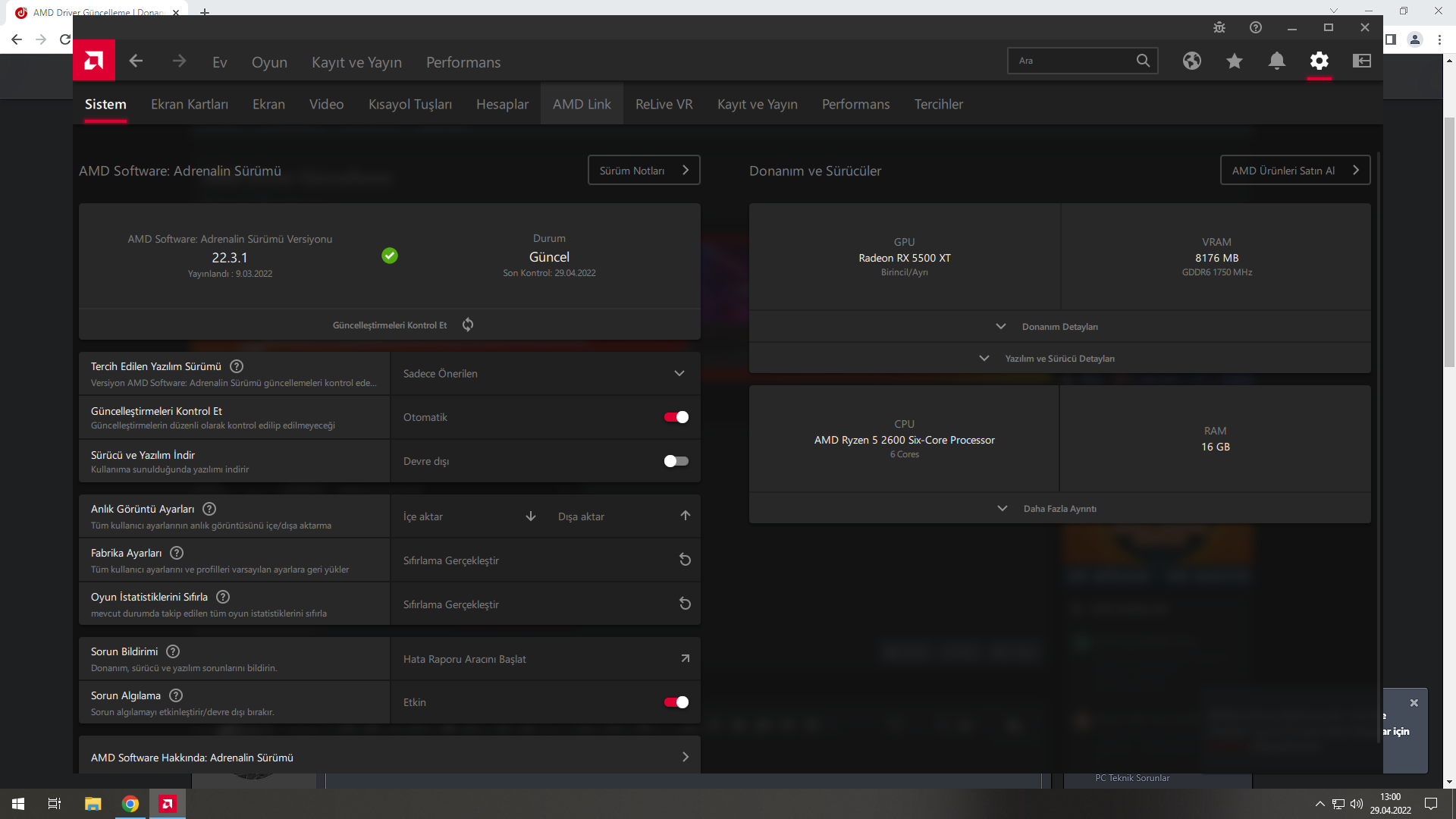Screen dimensions: 1456x819
Task: Click Dışa aktar label
Action: point(582,516)
